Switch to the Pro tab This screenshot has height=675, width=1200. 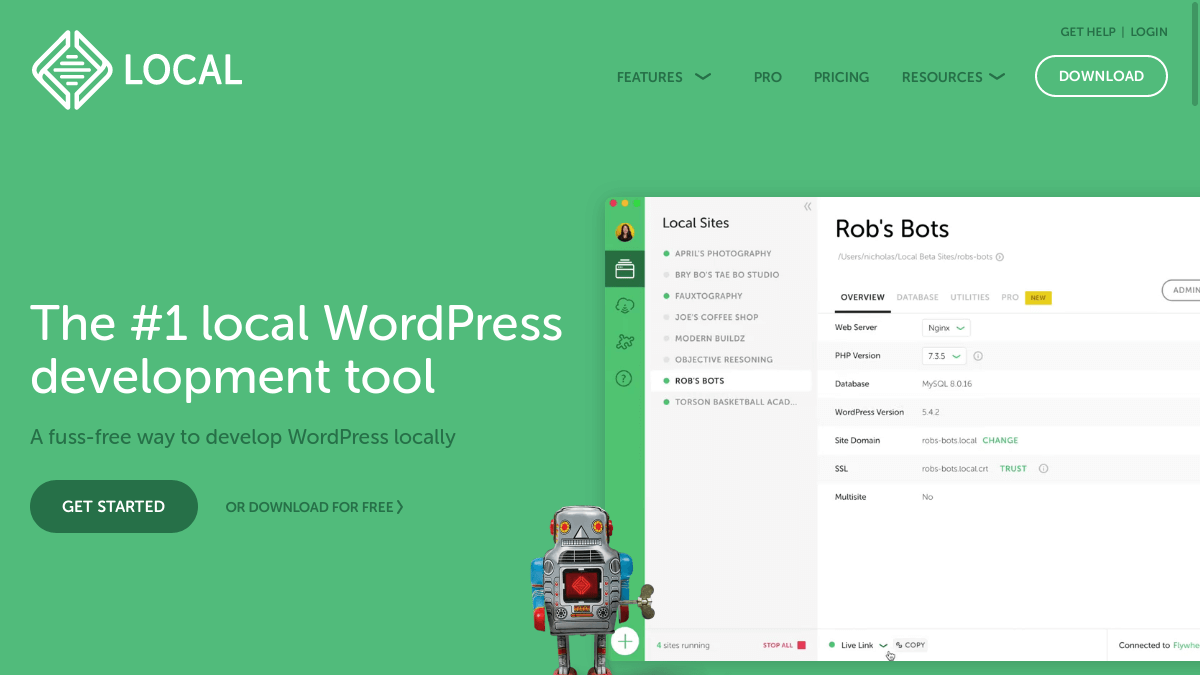[1010, 298]
